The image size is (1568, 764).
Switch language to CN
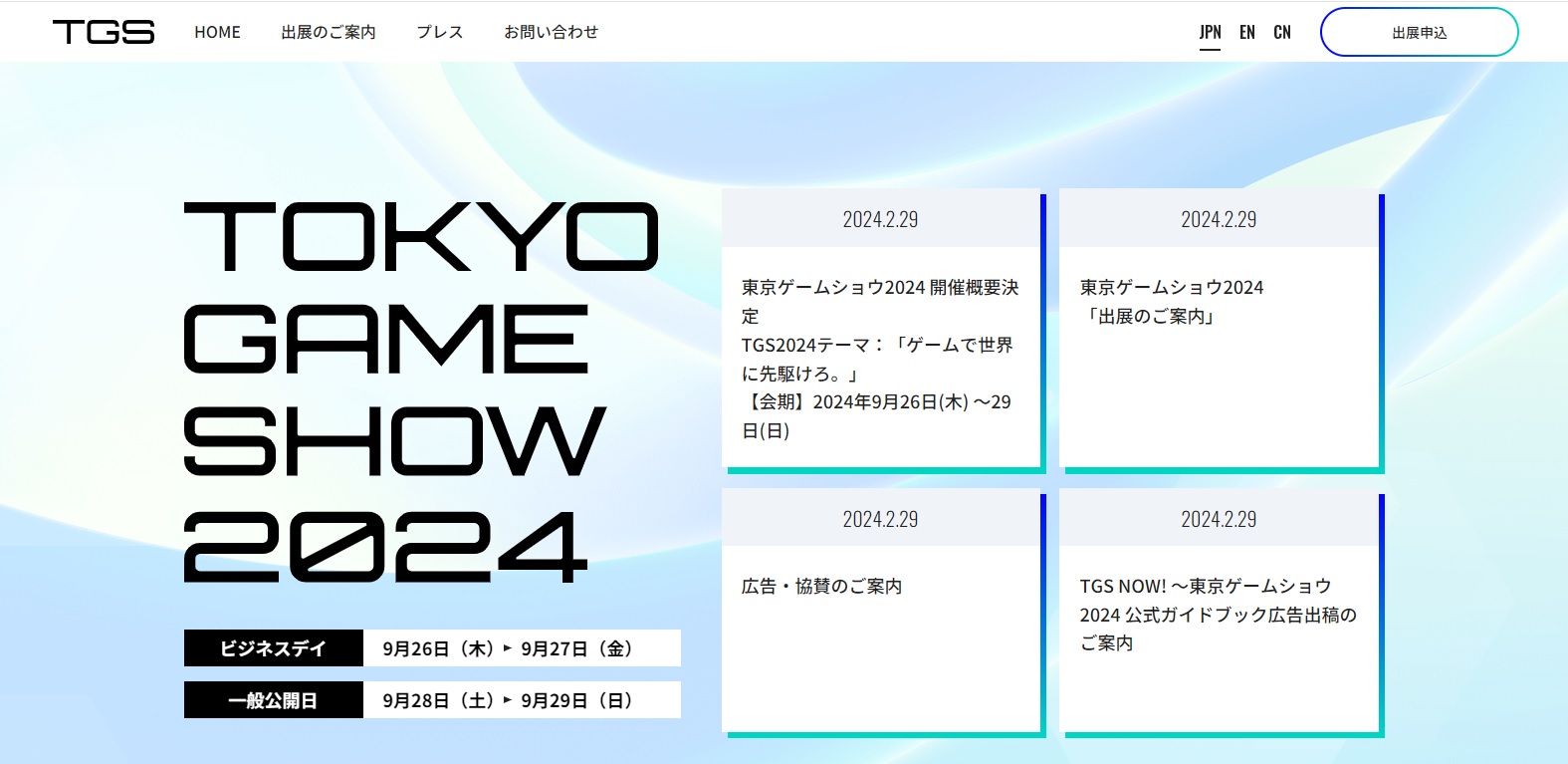1282,32
